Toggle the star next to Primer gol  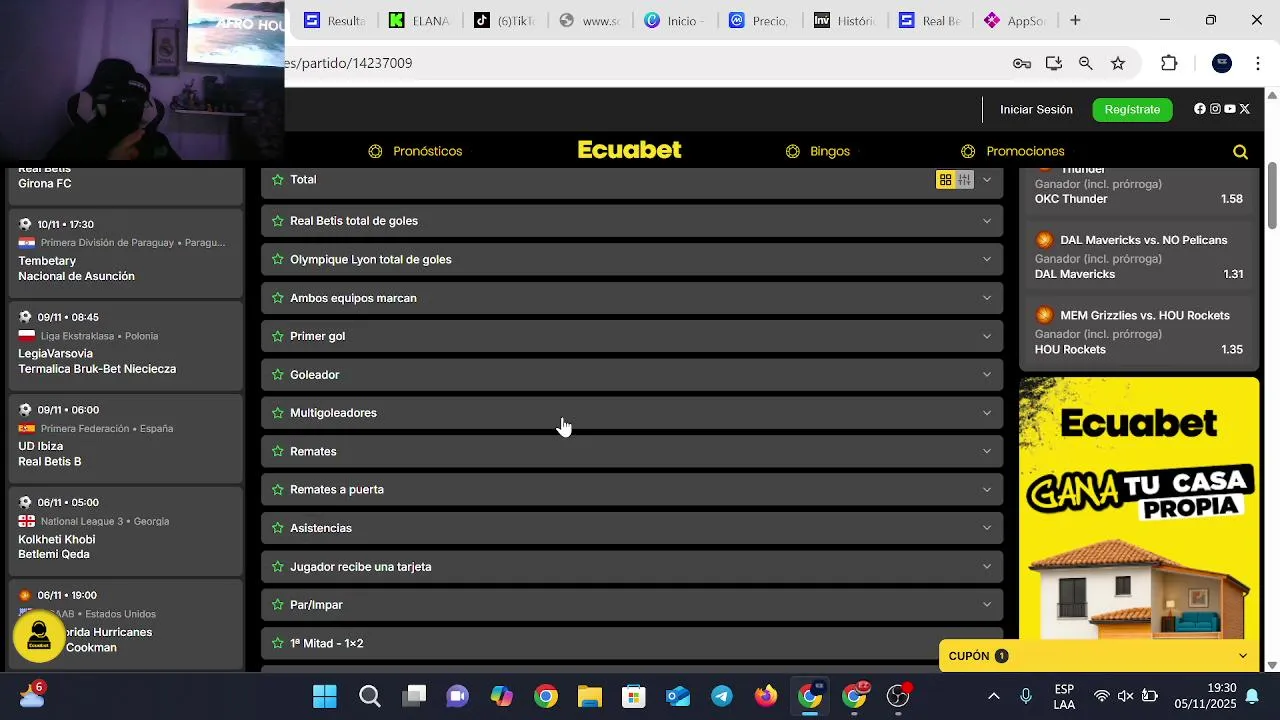[x=278, y=336]
